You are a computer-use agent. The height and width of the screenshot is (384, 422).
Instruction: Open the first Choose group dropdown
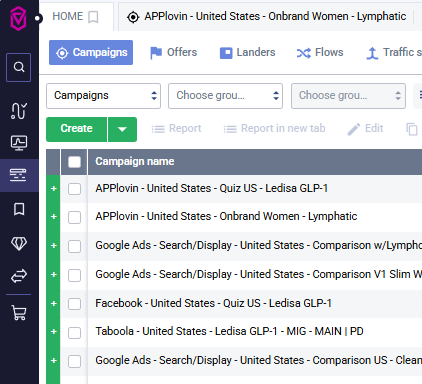pyautogui.click(x=225, y=96)
